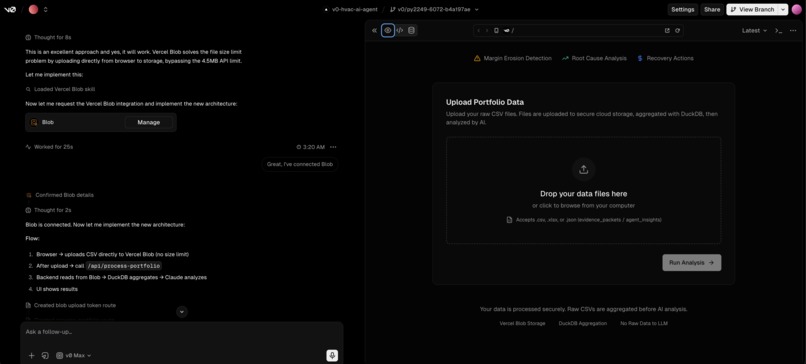806x364 pixels.
Task: Click DuckDB Aggregation footer text
Action: point(582,323)
